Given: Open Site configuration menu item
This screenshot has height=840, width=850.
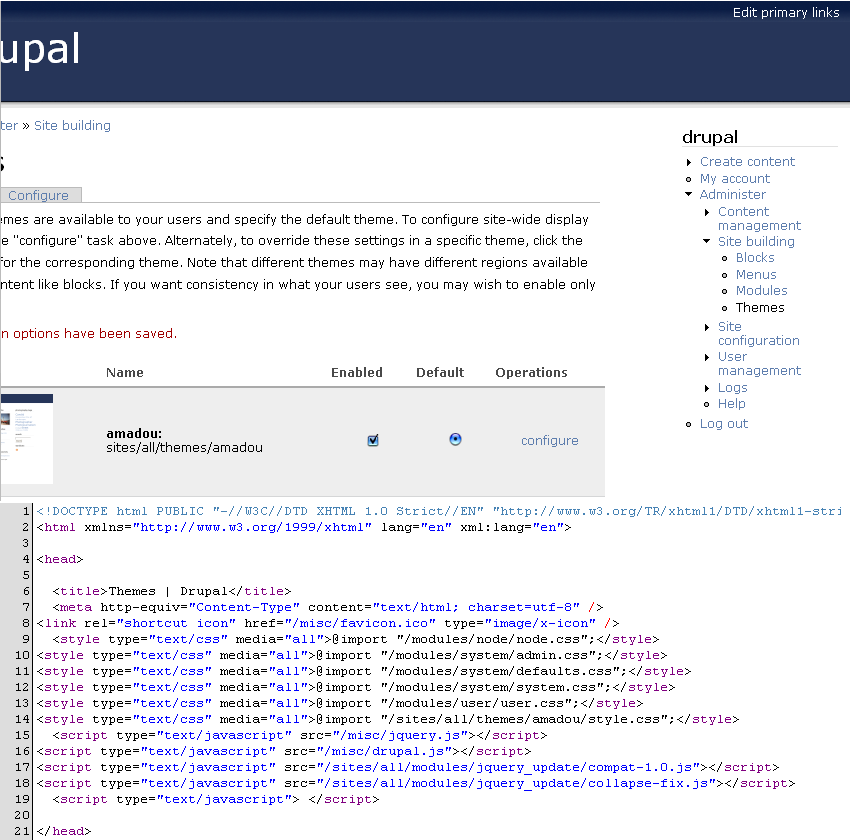Looking at the screenshot, I should click(758, 333).
